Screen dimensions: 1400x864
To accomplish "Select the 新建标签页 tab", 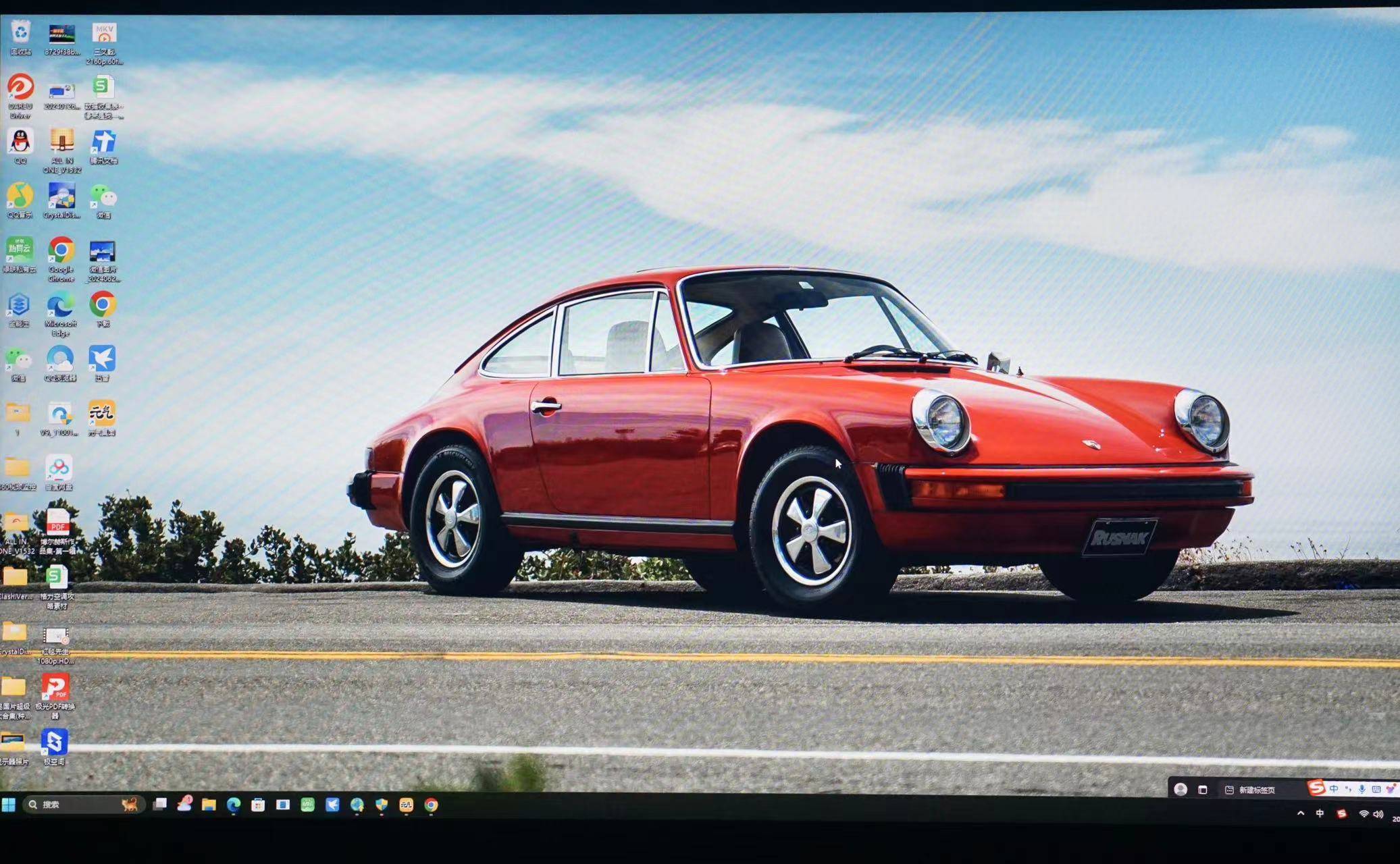I will (1256, 790).
